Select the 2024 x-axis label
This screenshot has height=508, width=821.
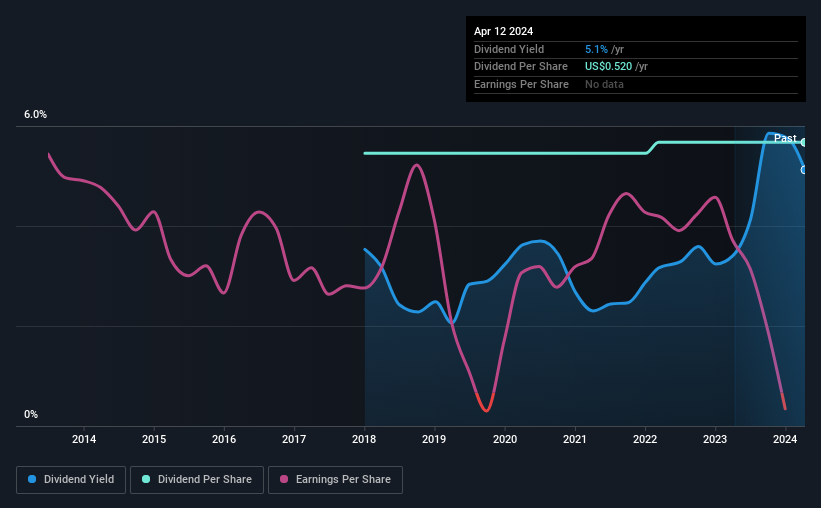point(785,439)
